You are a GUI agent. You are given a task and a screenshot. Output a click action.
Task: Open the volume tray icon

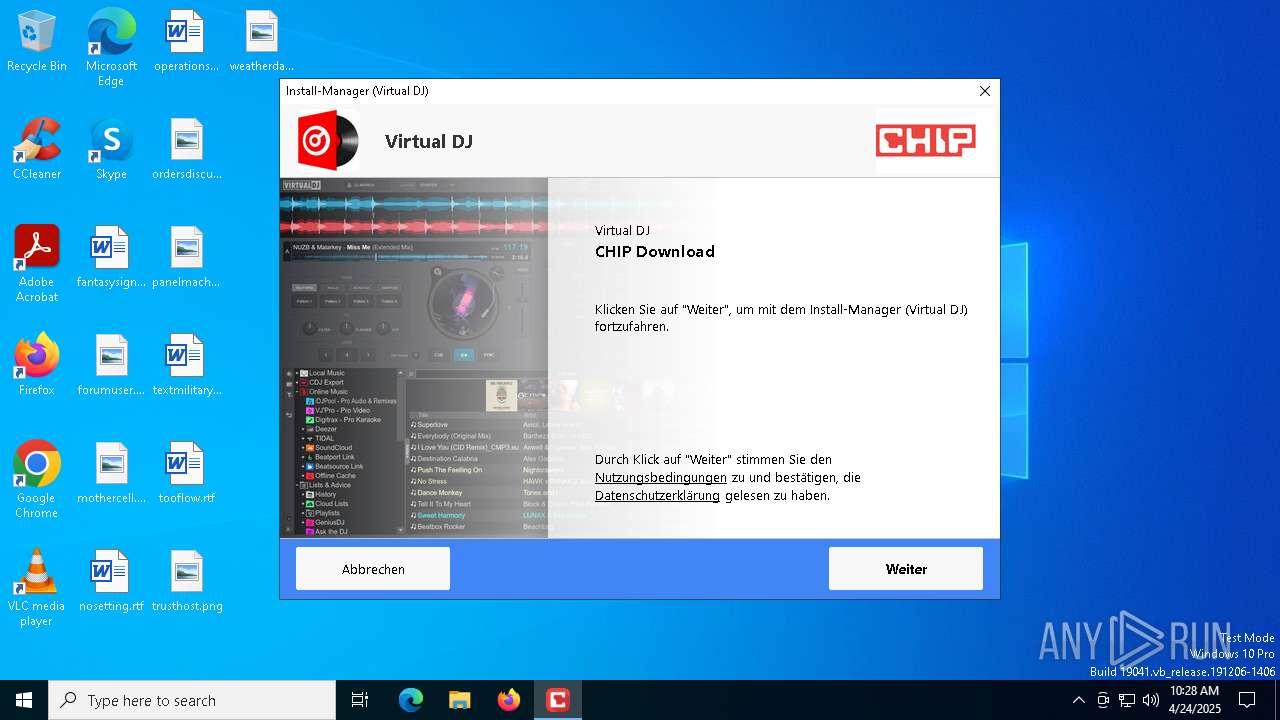click(x=1151, y=700)
